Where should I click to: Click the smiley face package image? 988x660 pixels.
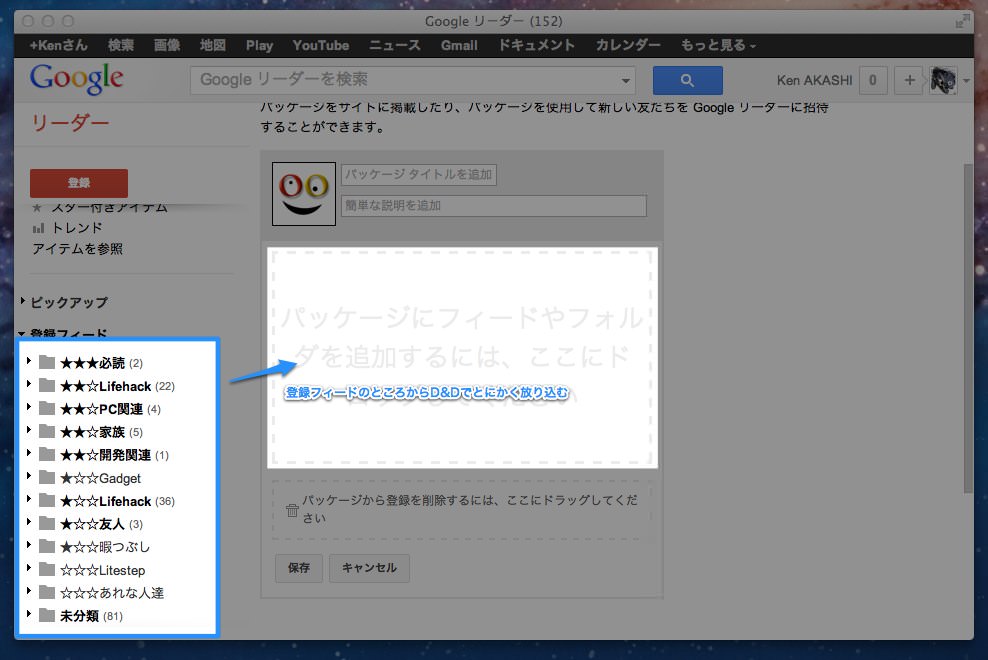point(304,194)
